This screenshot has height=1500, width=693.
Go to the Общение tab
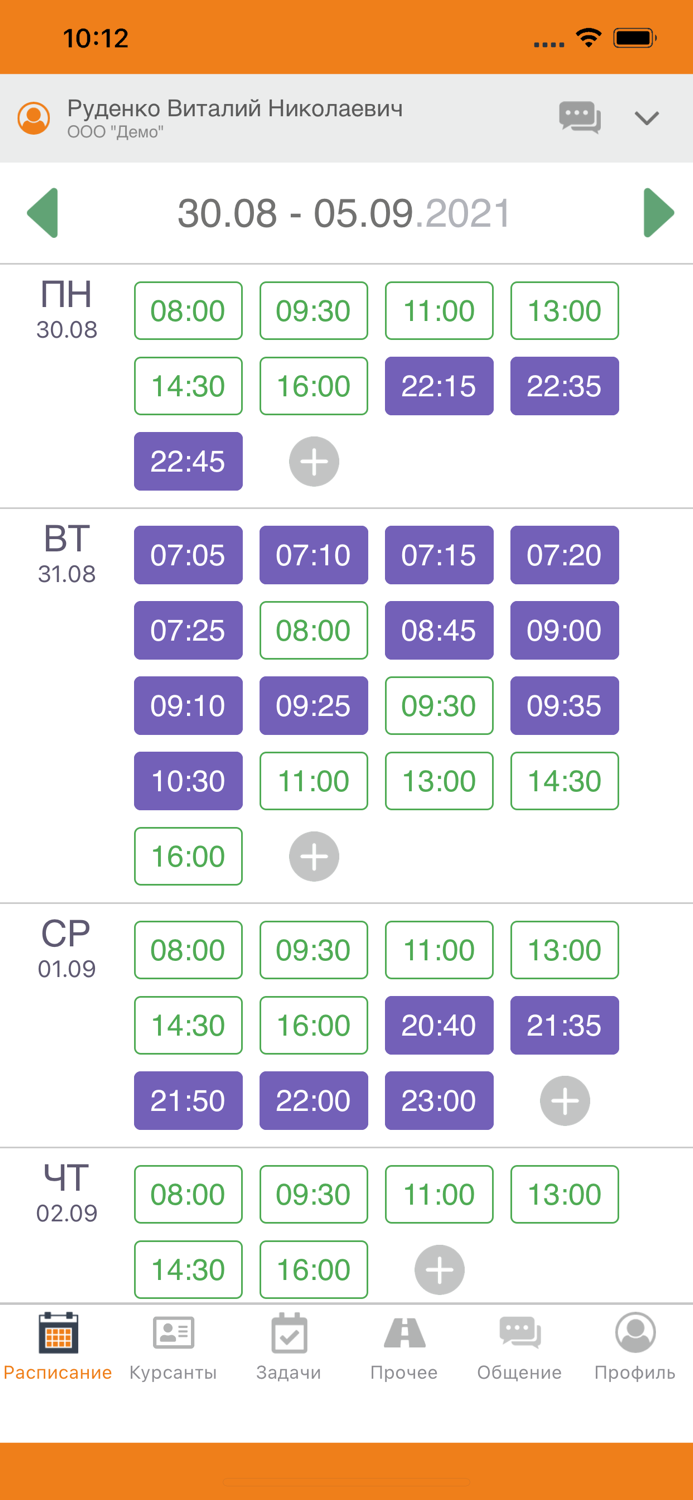519,1347
